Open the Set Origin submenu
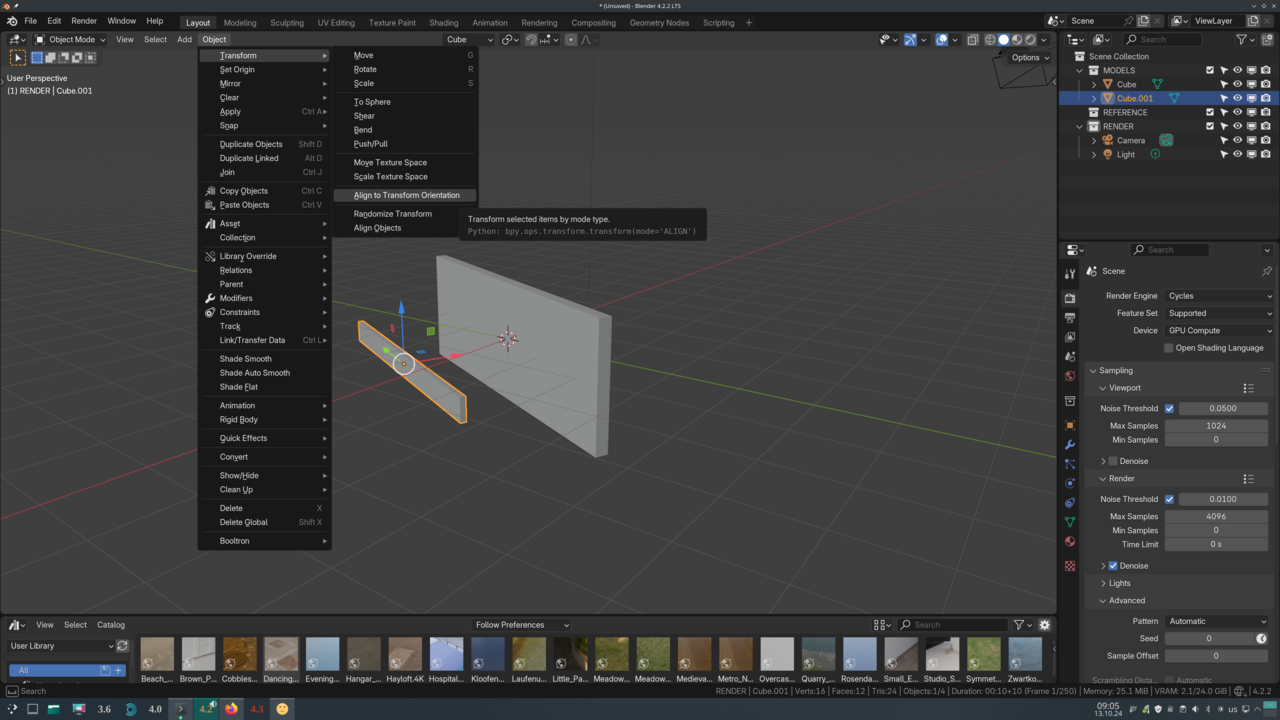Screen dimensions: 1280x720 (x=265, y=70)
